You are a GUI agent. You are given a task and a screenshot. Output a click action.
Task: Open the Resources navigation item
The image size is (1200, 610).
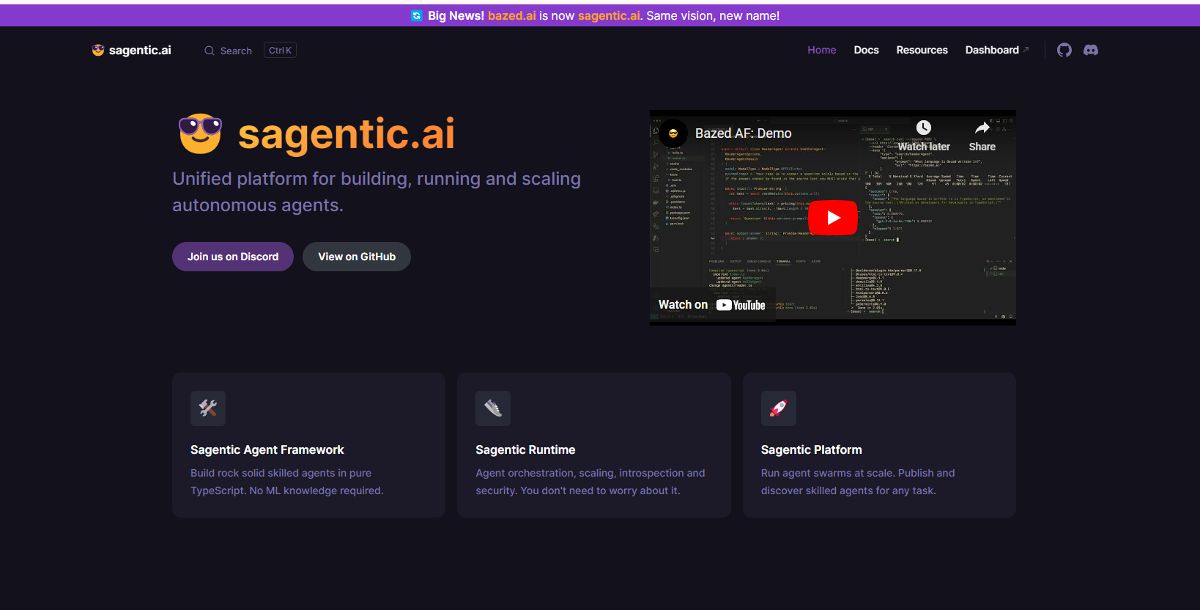click(921, 49)
